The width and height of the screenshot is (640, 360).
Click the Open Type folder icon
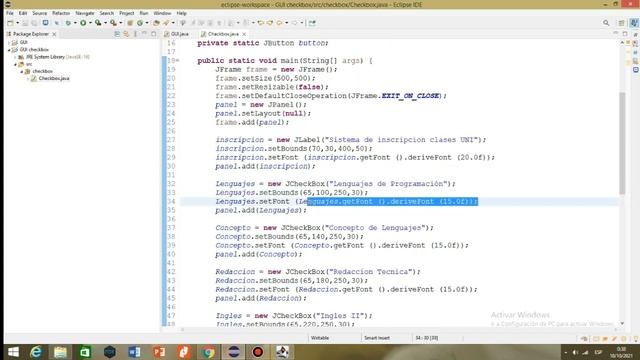pos(156,23)
